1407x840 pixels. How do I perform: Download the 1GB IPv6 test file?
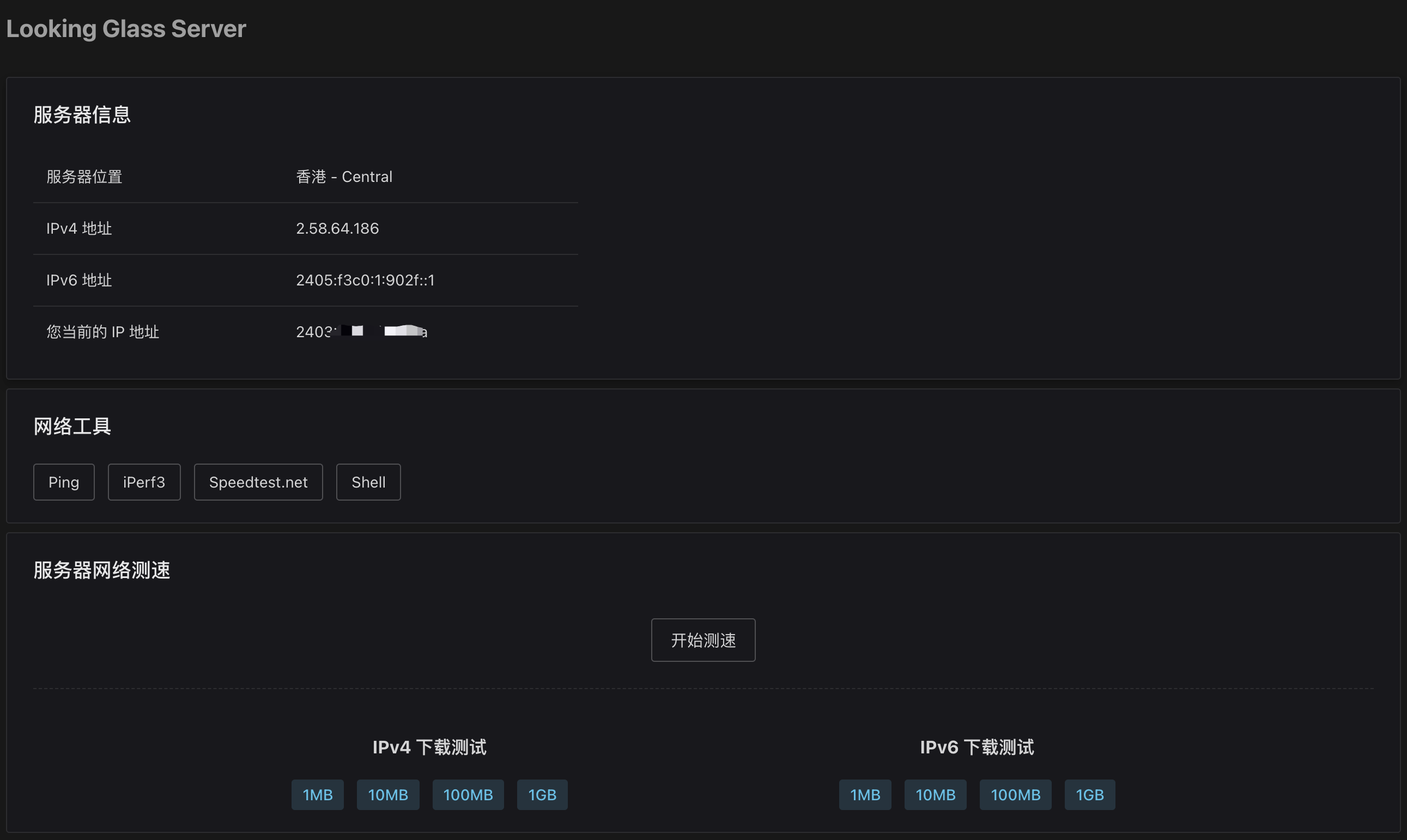(1089, 794)
